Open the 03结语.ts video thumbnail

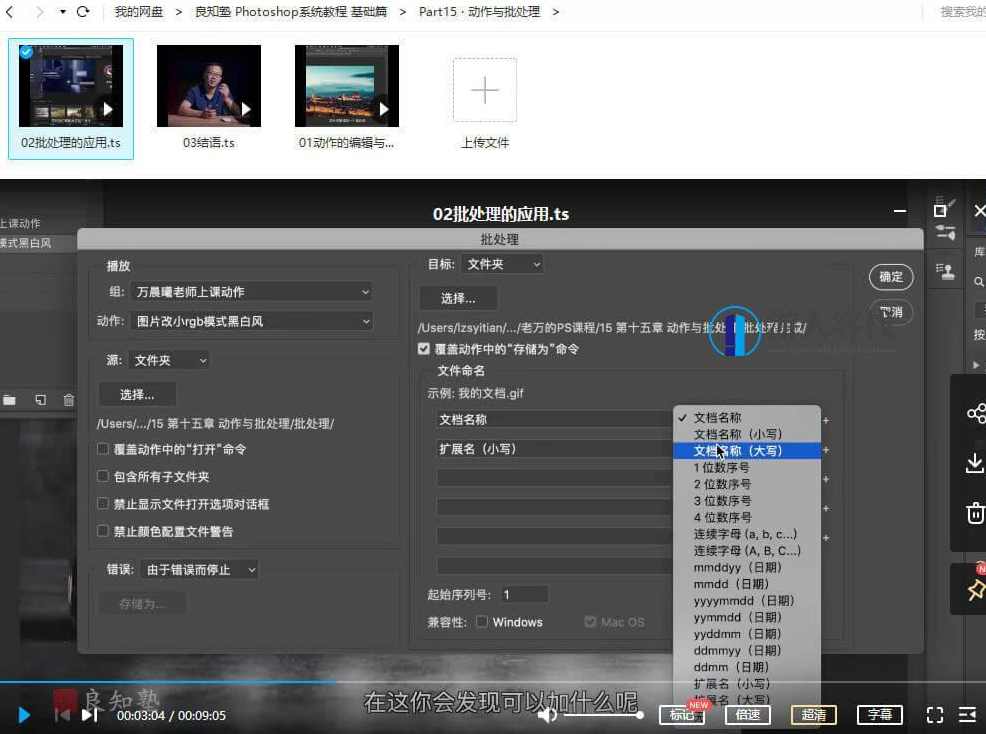tap(208, 85)
